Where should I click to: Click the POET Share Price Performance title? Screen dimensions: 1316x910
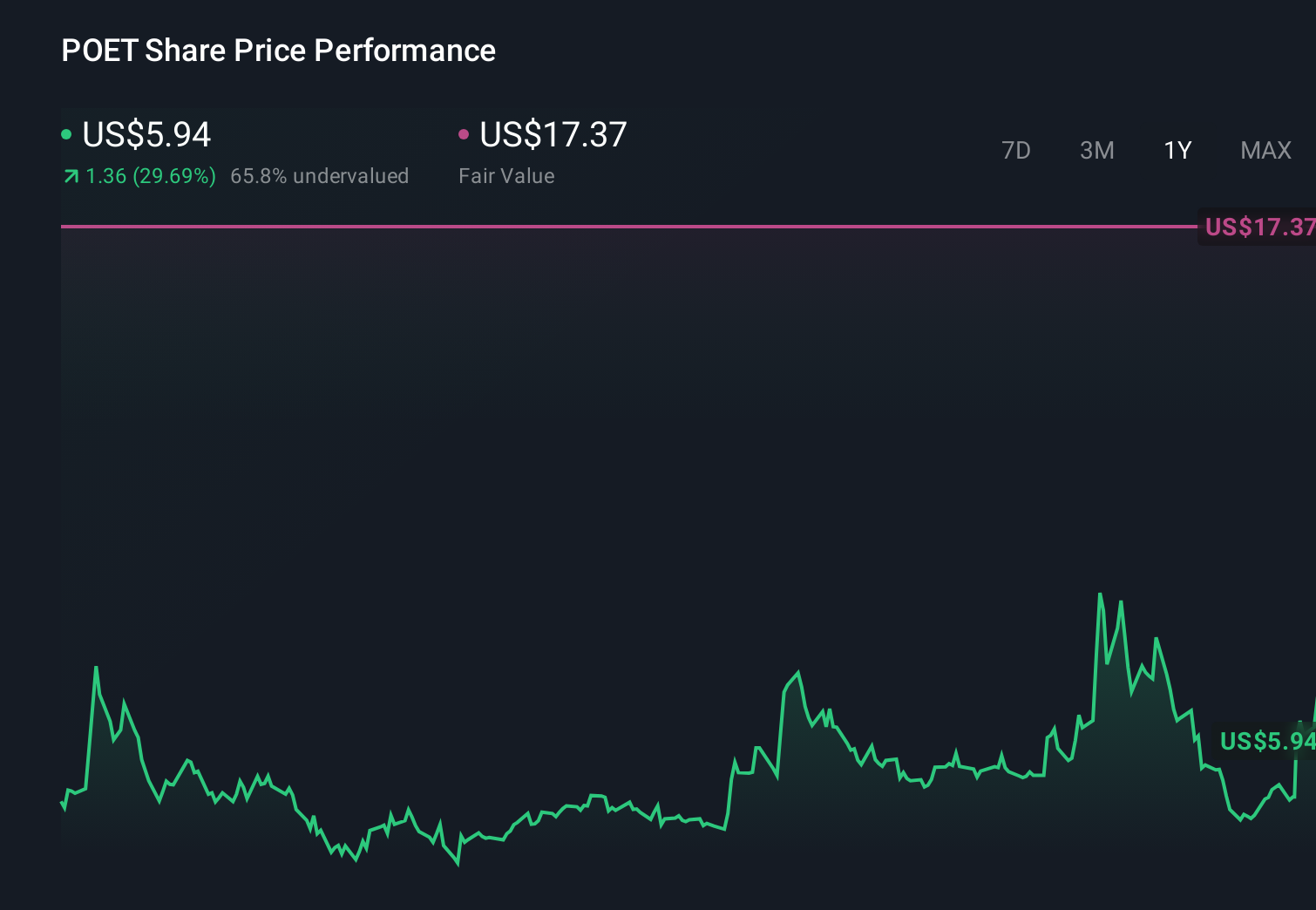point(277,50)
